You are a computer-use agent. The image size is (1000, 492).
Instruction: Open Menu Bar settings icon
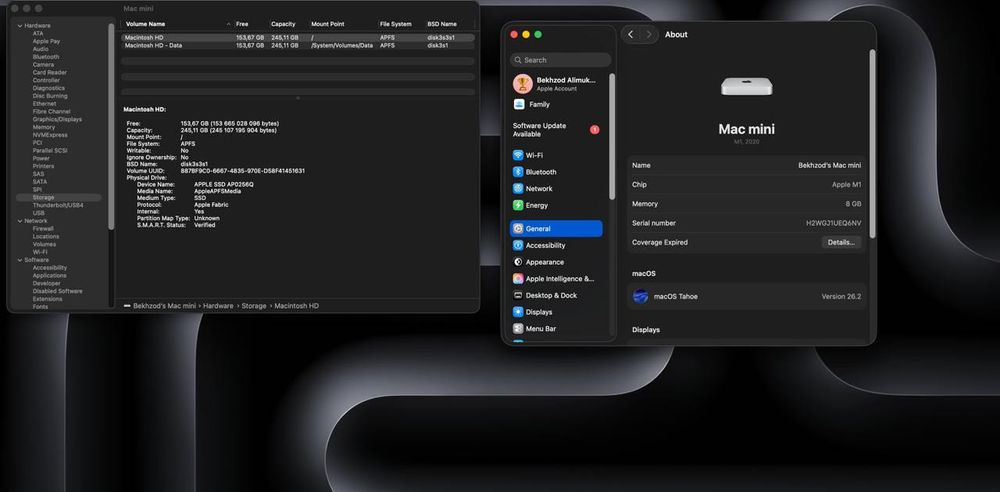click(518, 329)
